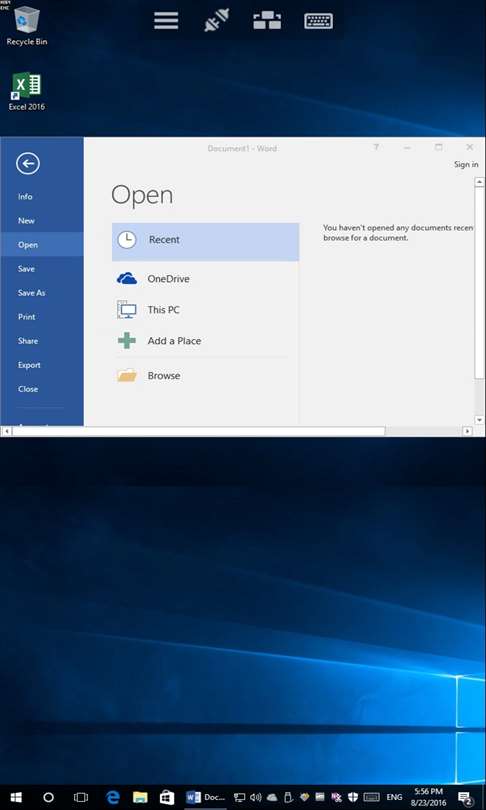The width and height of the screenshot is (486, 810).
Task: Show the on-screen keyboard from top toolbar
Action: click(x=318, y=21)
